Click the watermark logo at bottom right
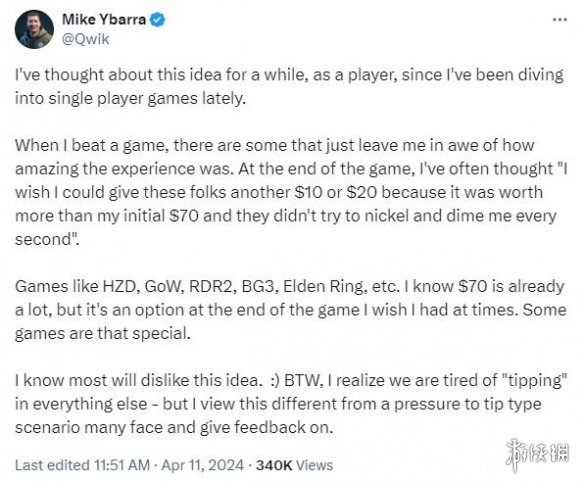The width and height of the screenshot is (584, 483). (537, 454)
